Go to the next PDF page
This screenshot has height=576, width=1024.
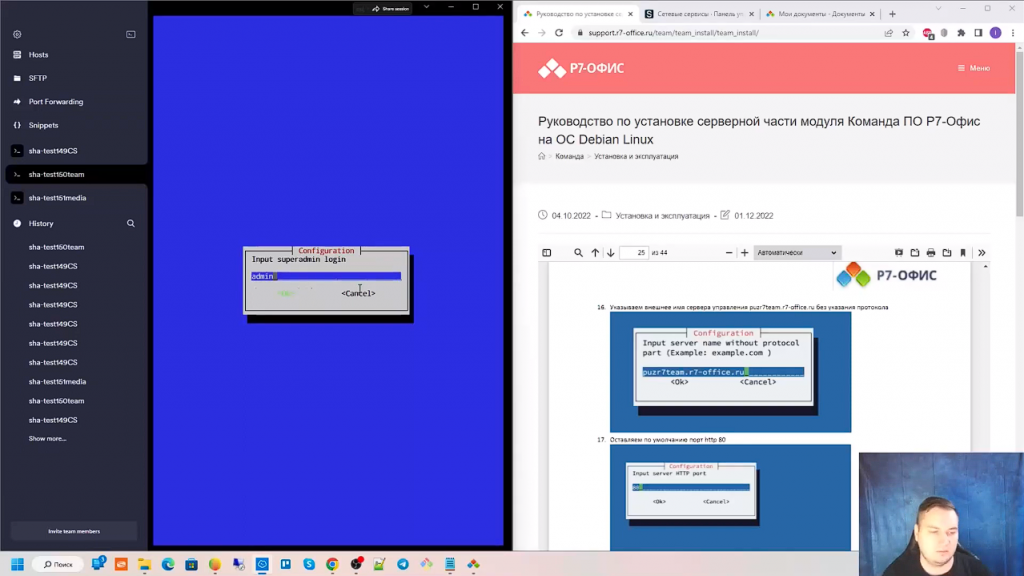(x=611, y=253)
